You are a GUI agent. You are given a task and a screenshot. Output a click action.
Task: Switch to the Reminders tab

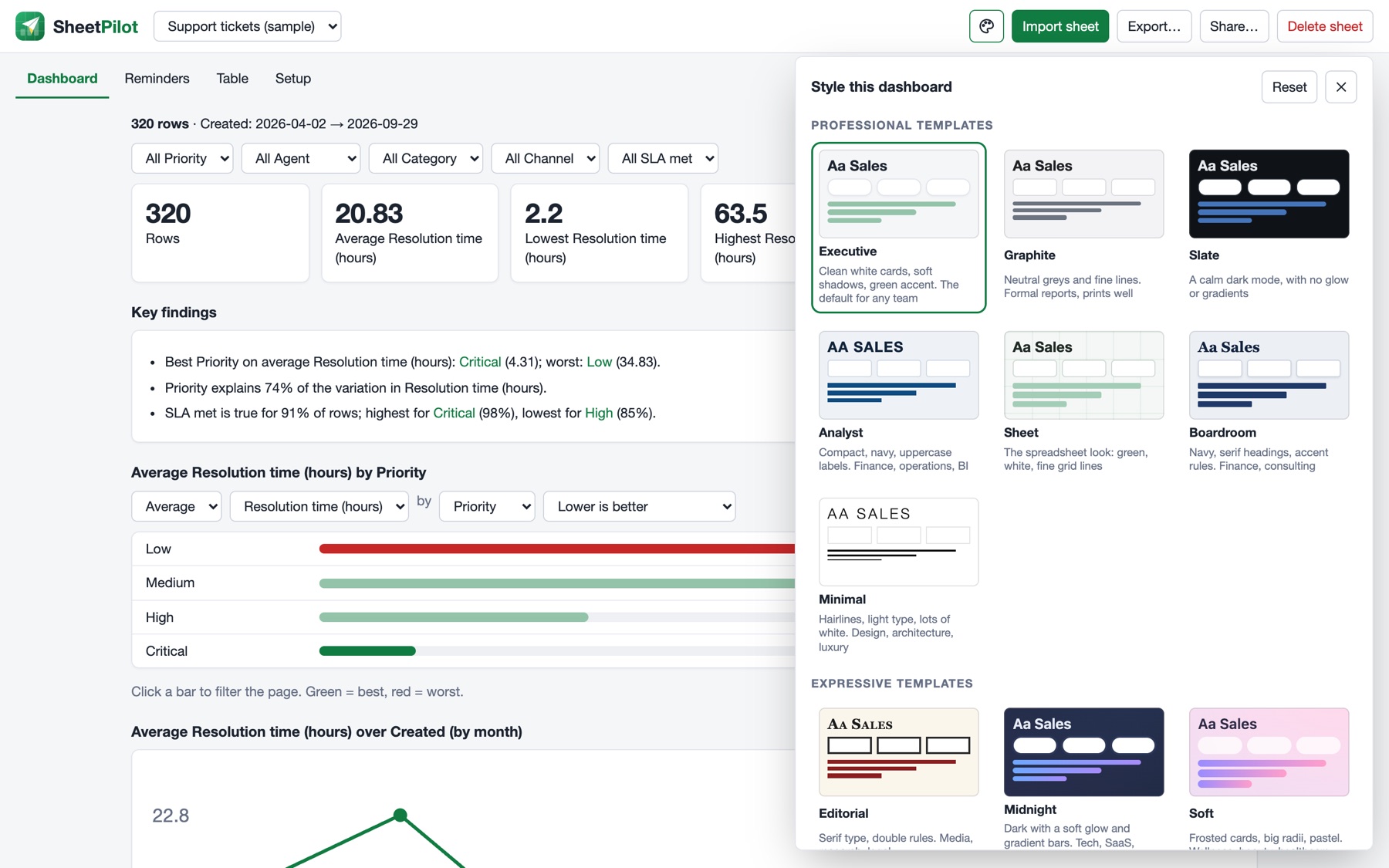tap(157, 79)
